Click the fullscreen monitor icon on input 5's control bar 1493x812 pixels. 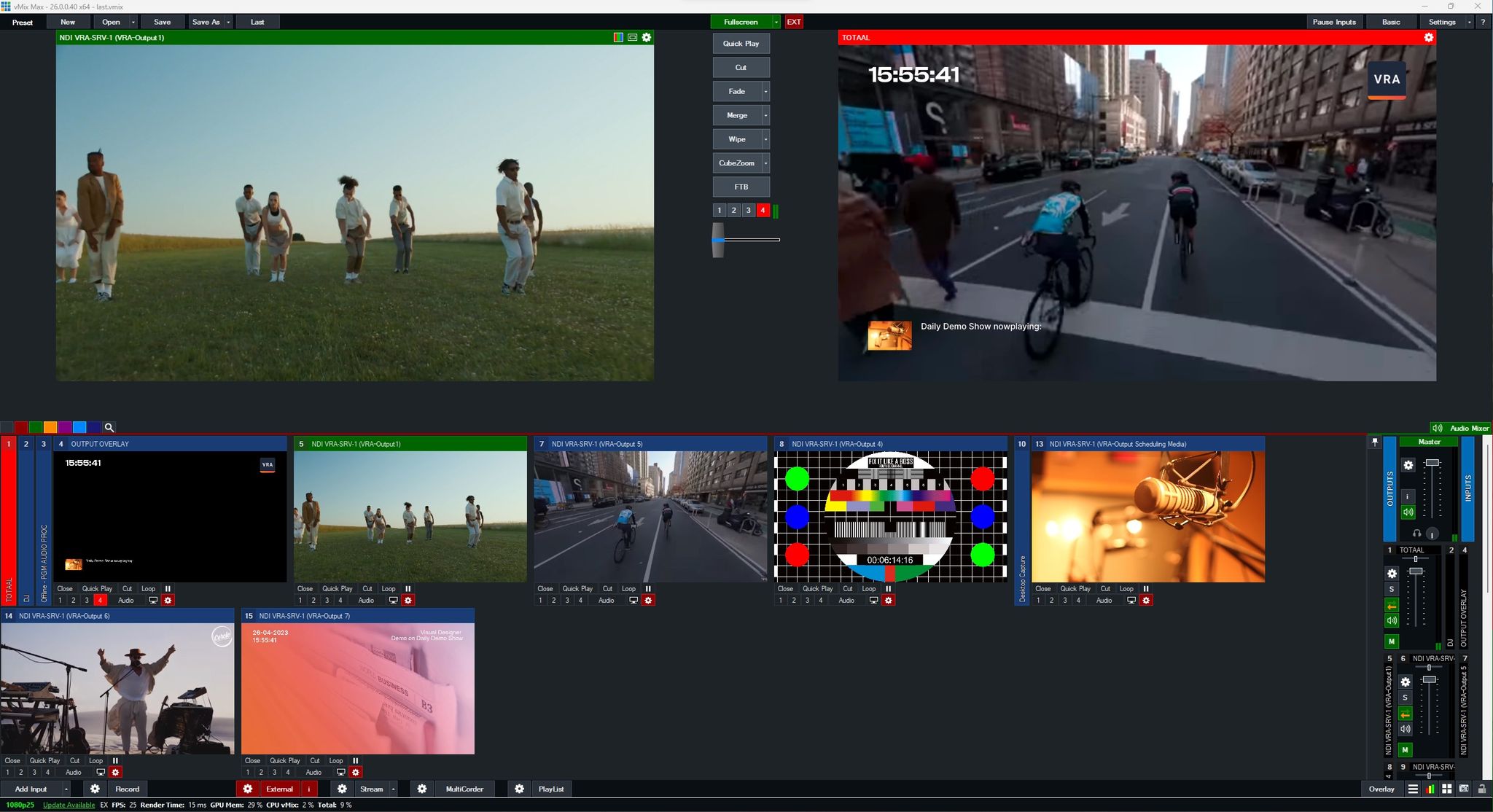pyautogui.click(x=394, y=600)
